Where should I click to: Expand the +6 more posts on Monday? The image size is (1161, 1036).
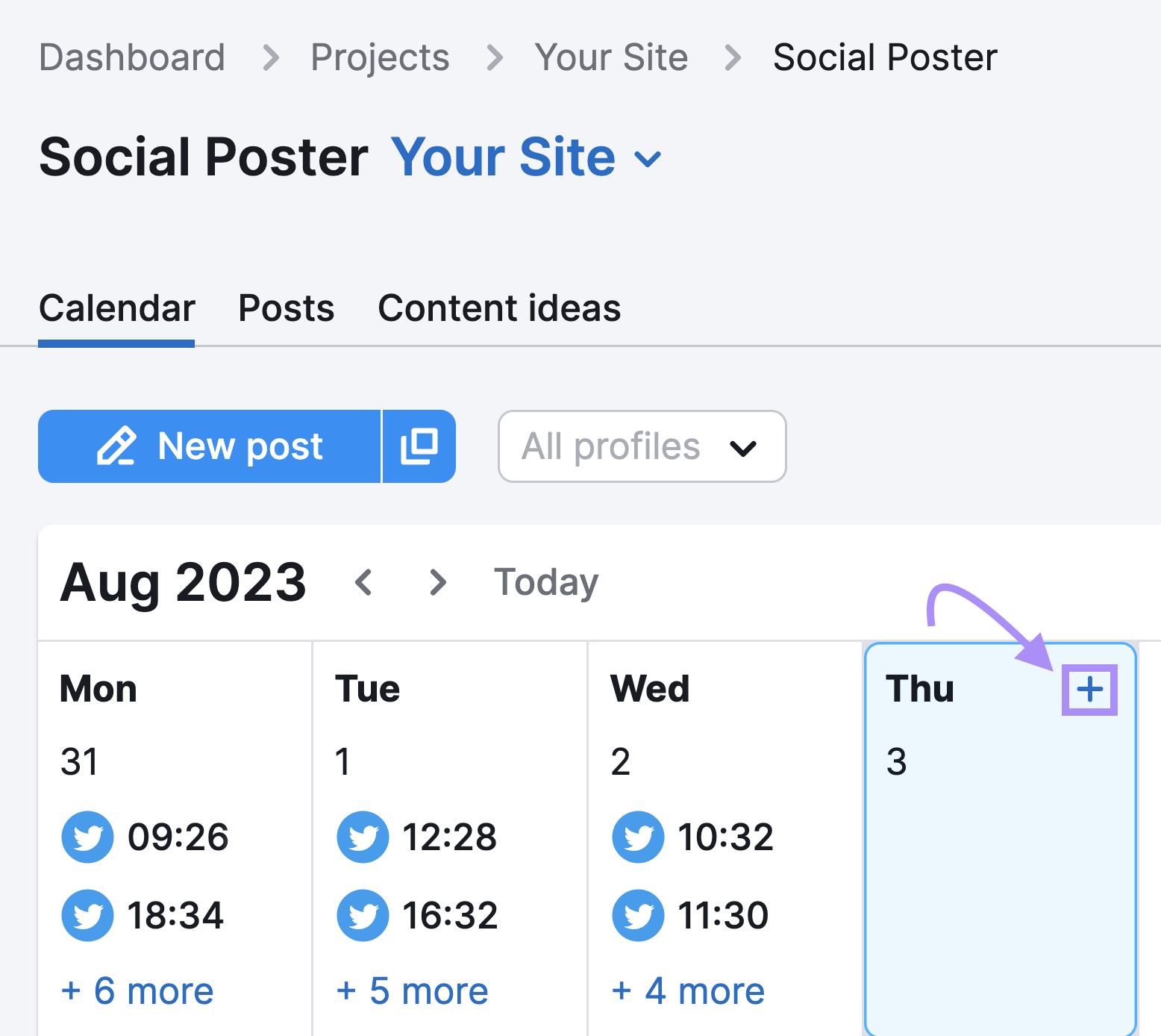(x=137, y=990)
